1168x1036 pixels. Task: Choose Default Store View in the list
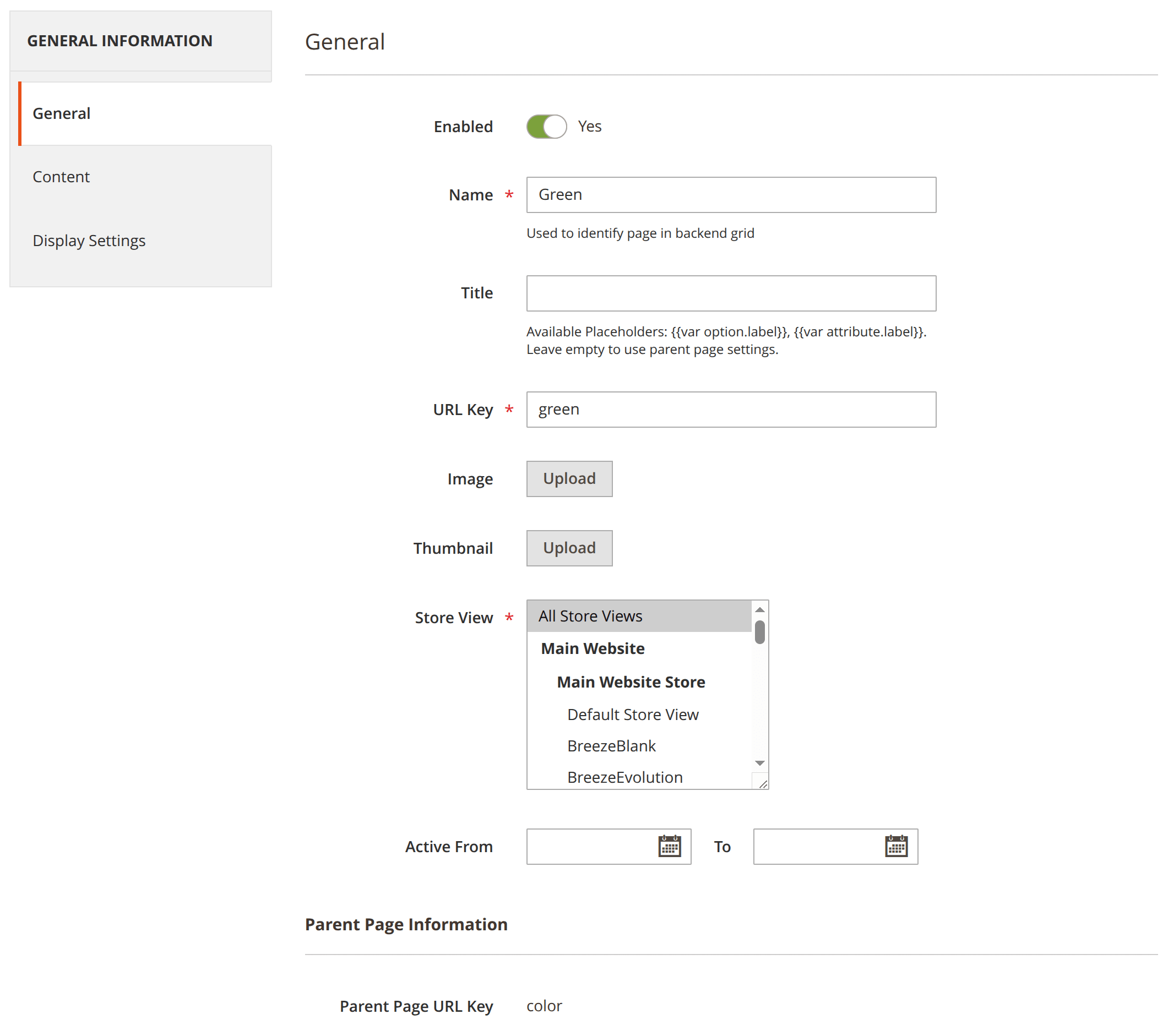(633, 714)
